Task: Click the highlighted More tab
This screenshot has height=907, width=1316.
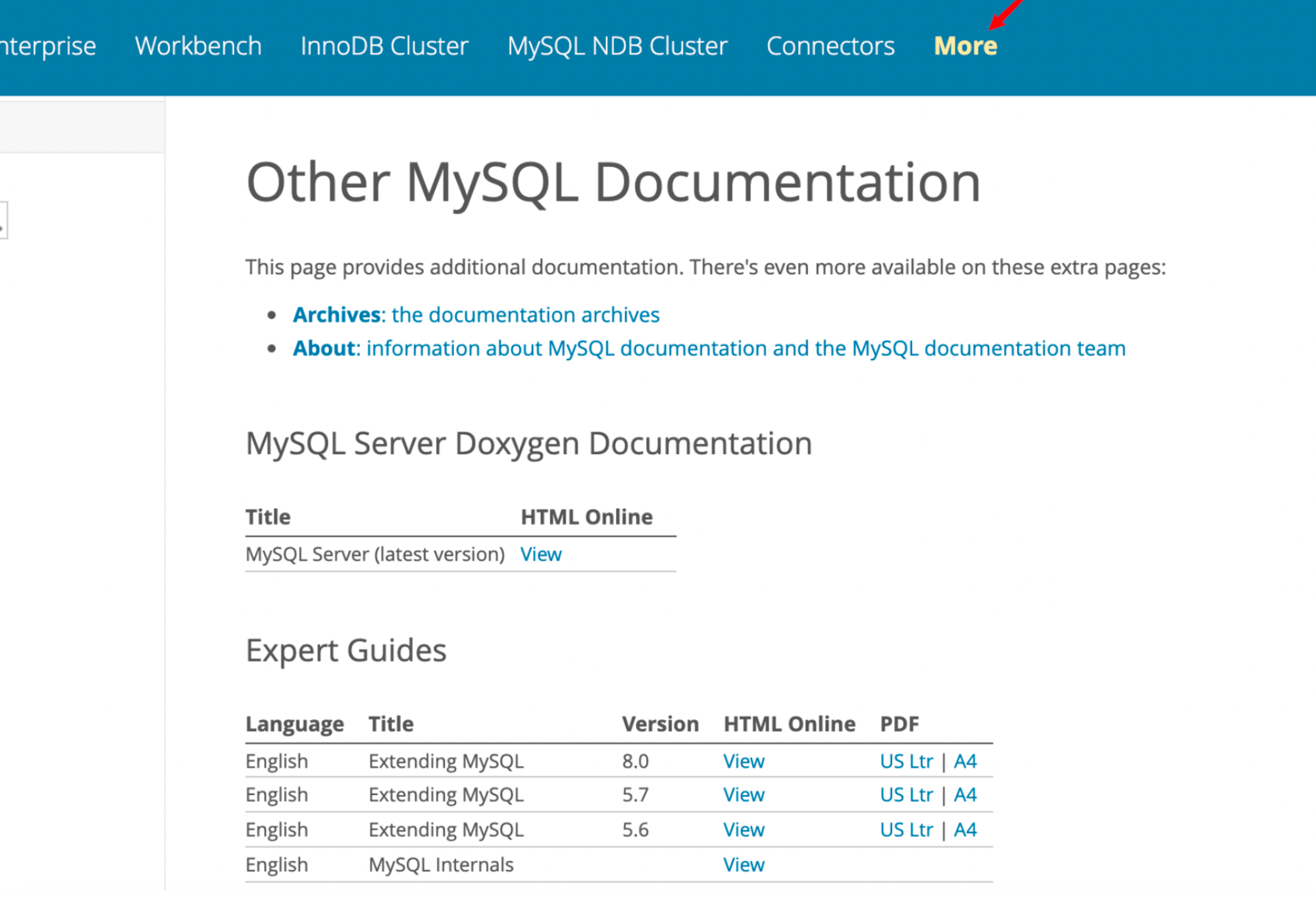Action: pyautogui.click(x=965, y=46)
